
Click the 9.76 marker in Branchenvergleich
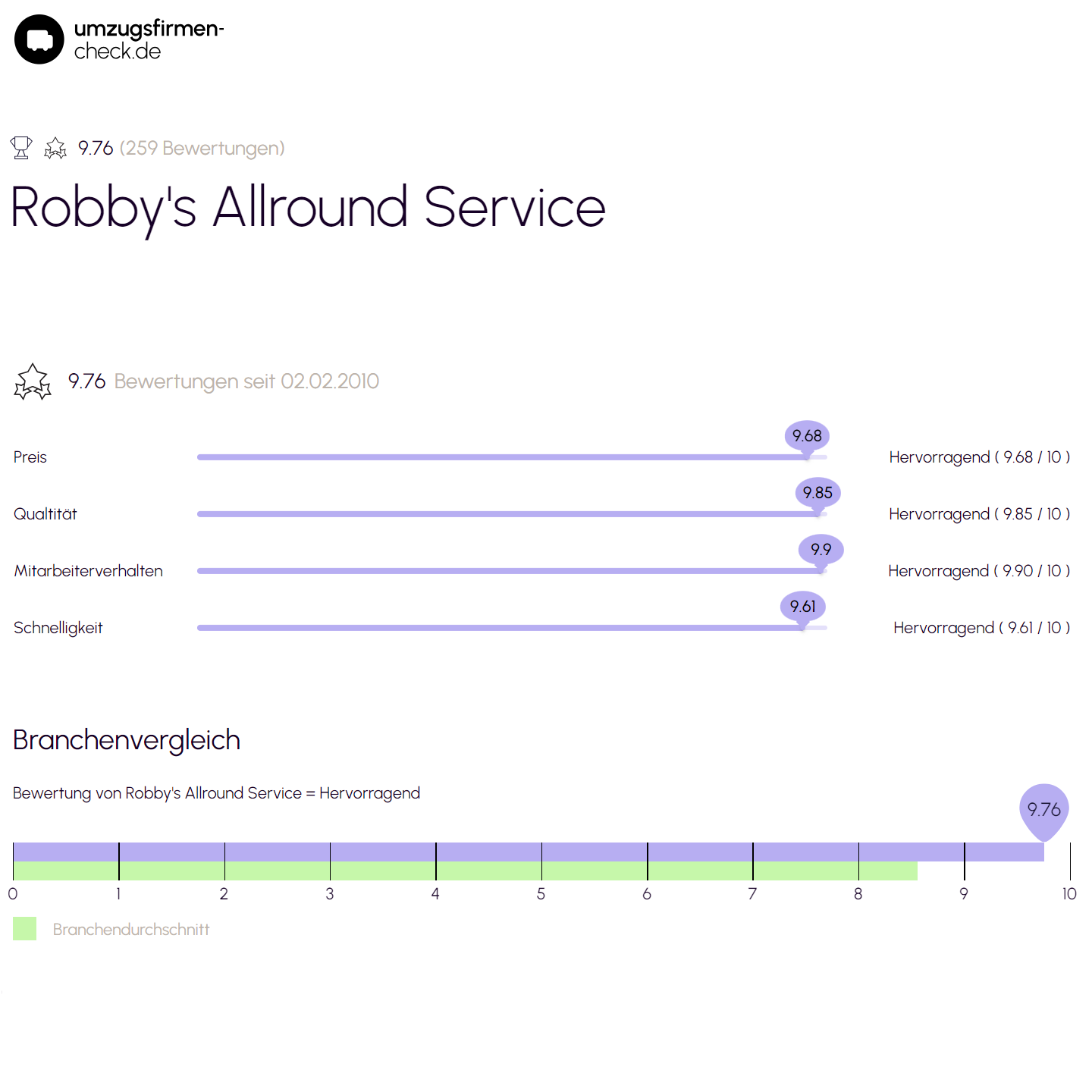(1044, 811)
